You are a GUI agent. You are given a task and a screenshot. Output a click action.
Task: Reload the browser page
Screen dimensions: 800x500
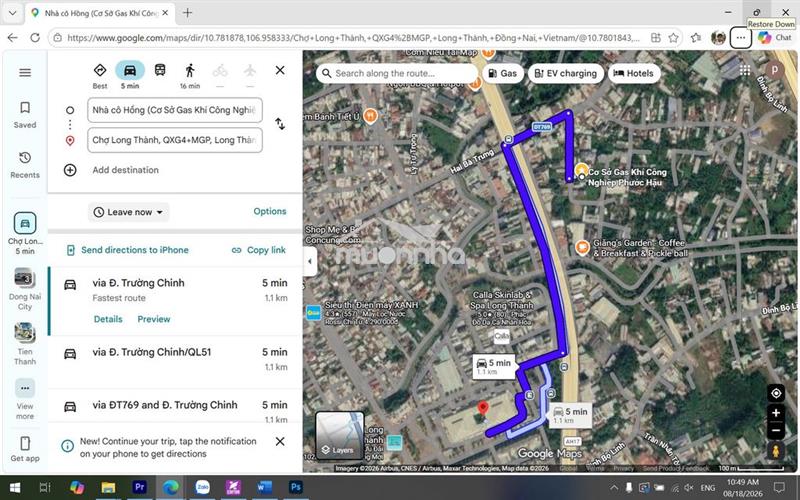click(35, 38)
